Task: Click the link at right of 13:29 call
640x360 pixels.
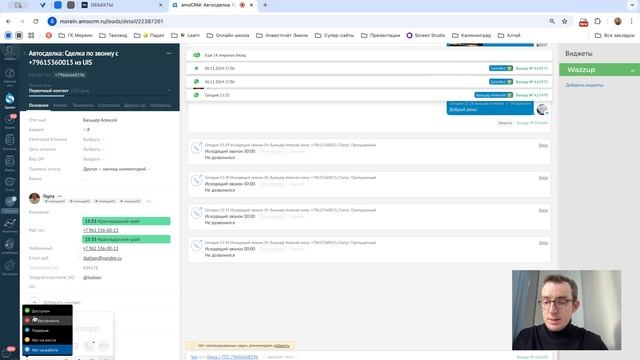Action: point(543,145)
